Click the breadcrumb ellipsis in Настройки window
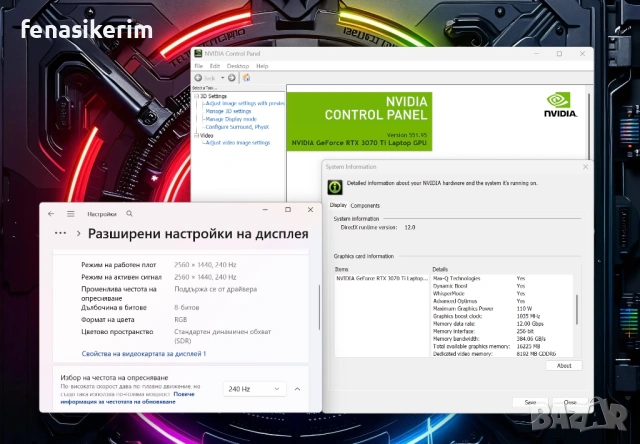 point(60,233)
